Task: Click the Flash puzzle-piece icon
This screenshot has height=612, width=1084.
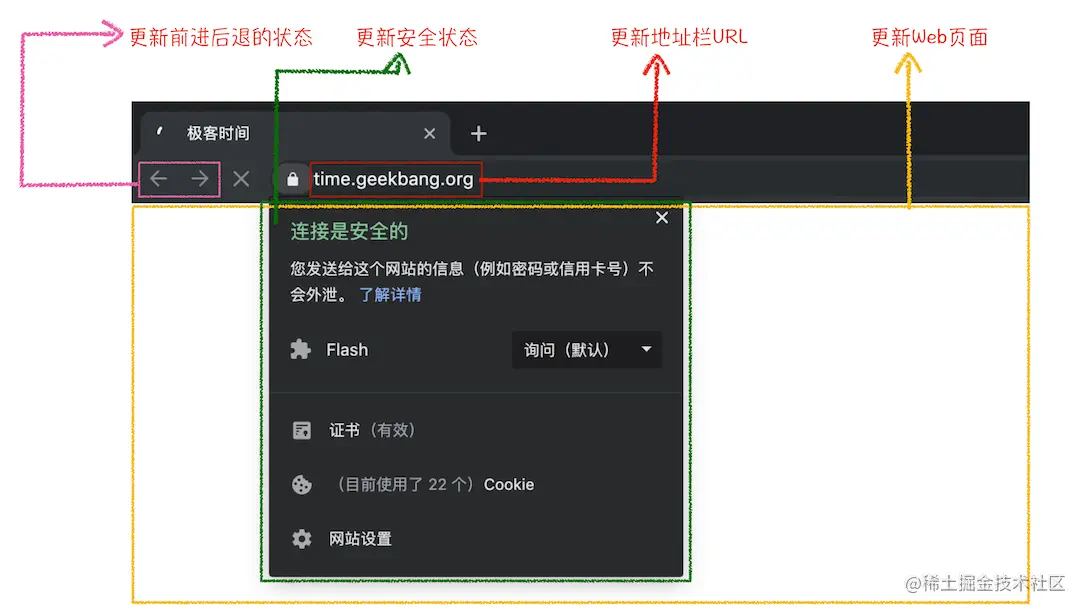Action: click(x=301, y=349)
